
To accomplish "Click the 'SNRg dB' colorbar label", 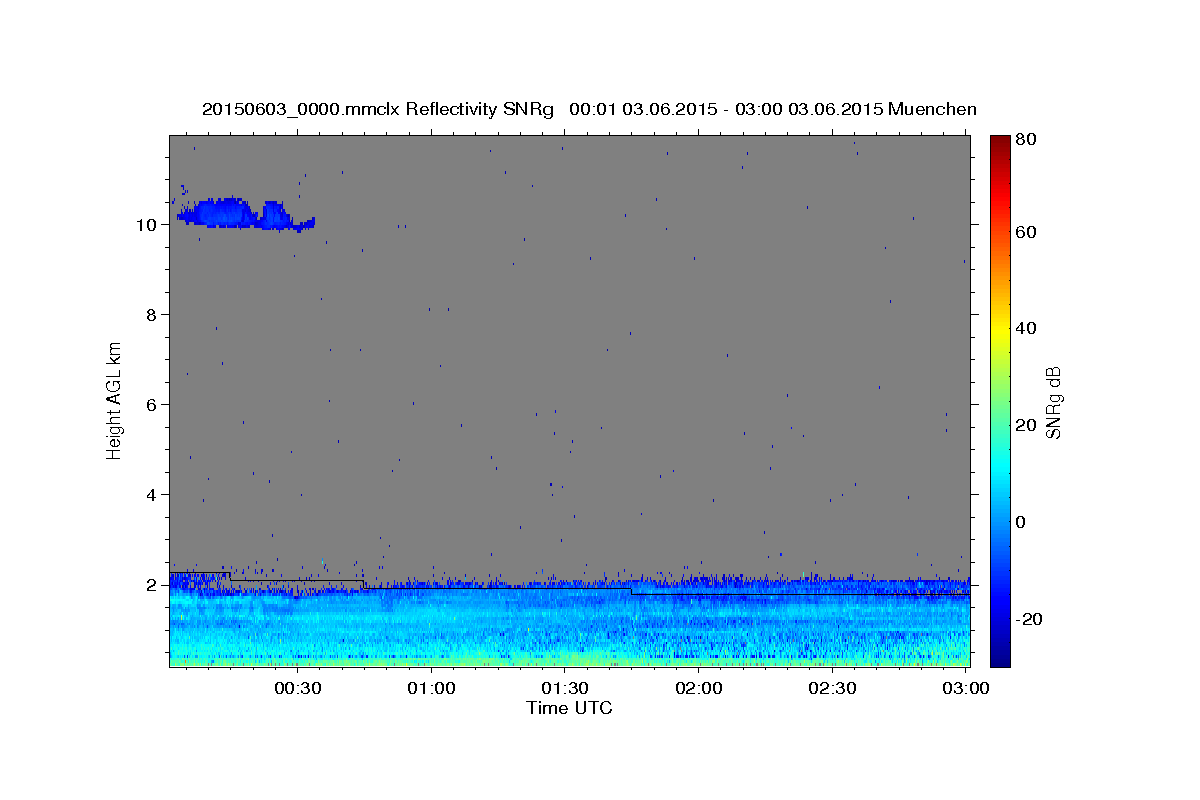I will [x=1053, y=403].
